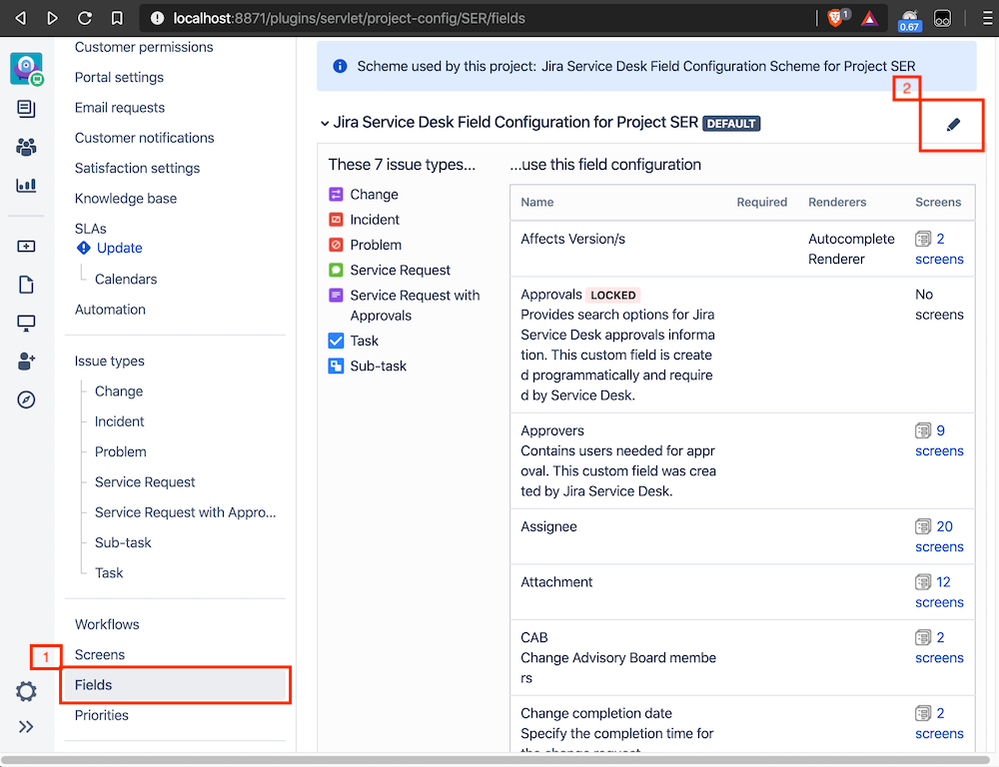Image resolution: width=999 pixels, height=767 pixels.
Task: Select Service Request in sidebar tree
Action: pyautogui.click(x=145, y=482)
